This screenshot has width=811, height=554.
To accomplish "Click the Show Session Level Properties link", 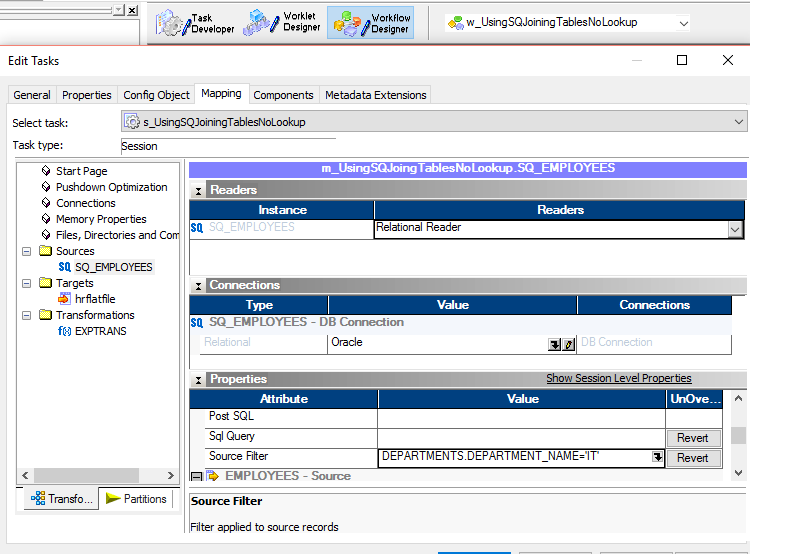I will pyautogui.click(x=619, y=378).
